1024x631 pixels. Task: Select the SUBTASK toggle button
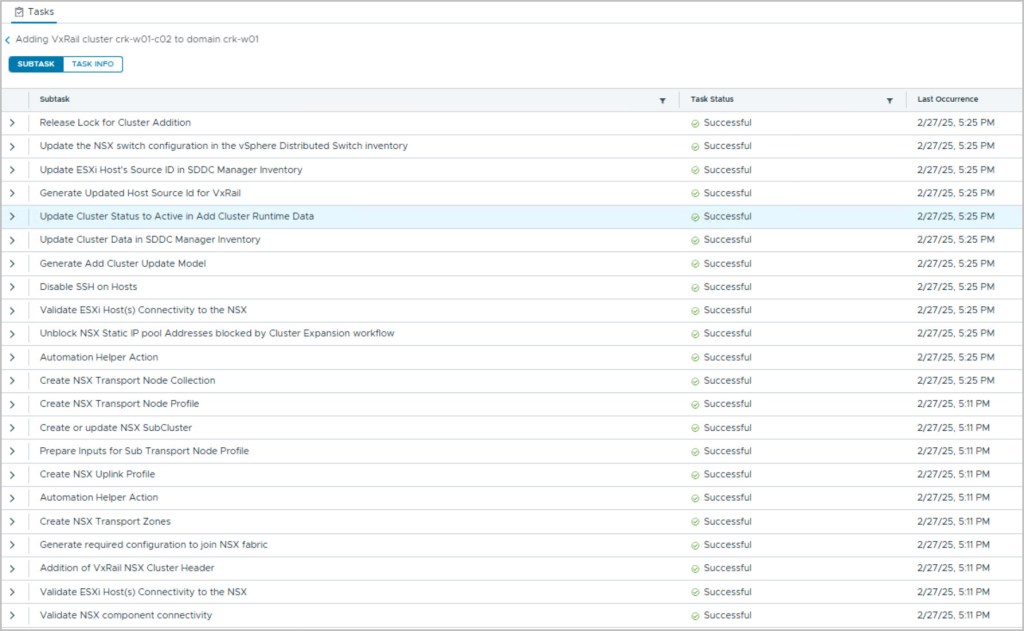coord(36,64)
